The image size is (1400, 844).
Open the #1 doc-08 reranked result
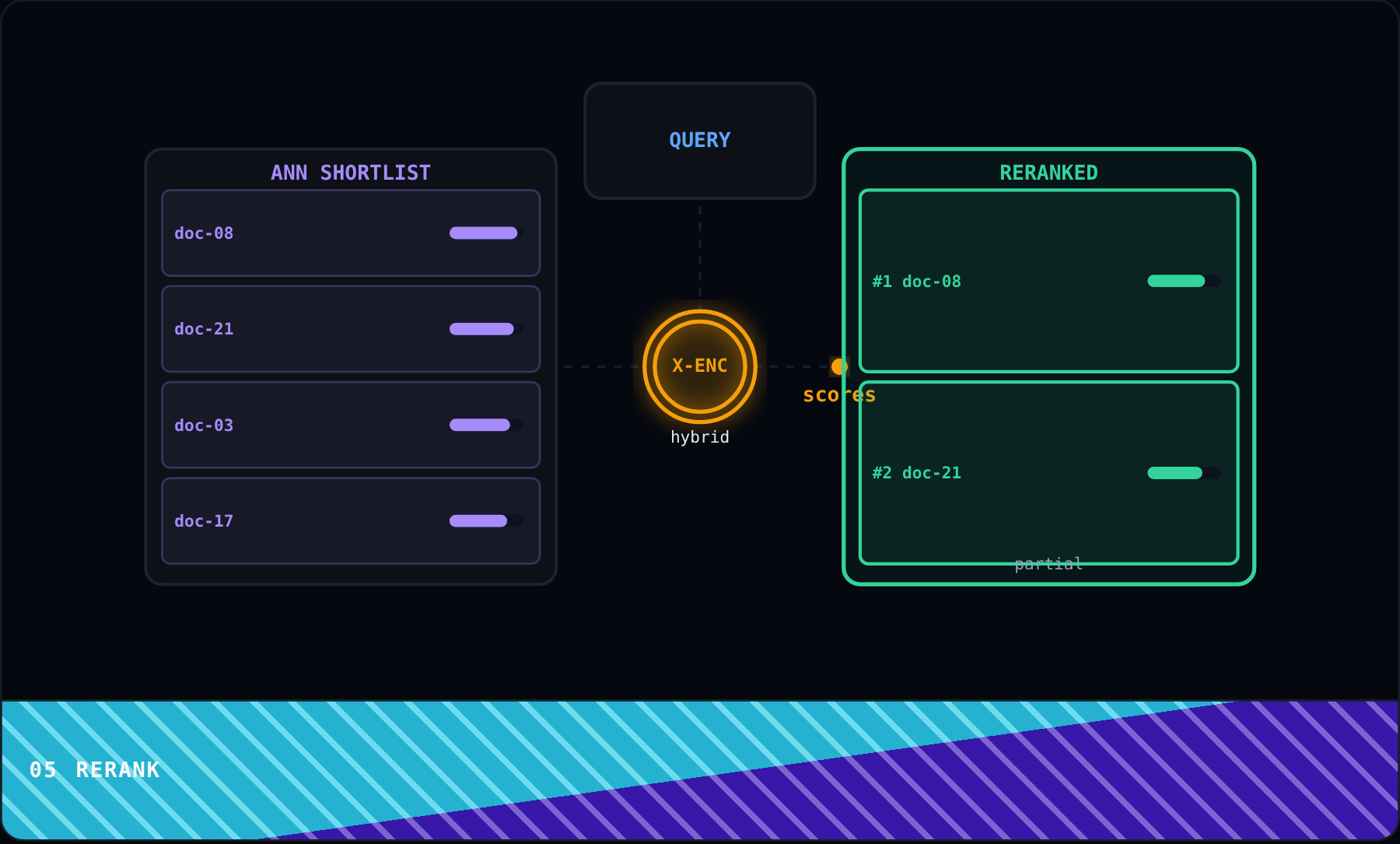point(1048,281)
